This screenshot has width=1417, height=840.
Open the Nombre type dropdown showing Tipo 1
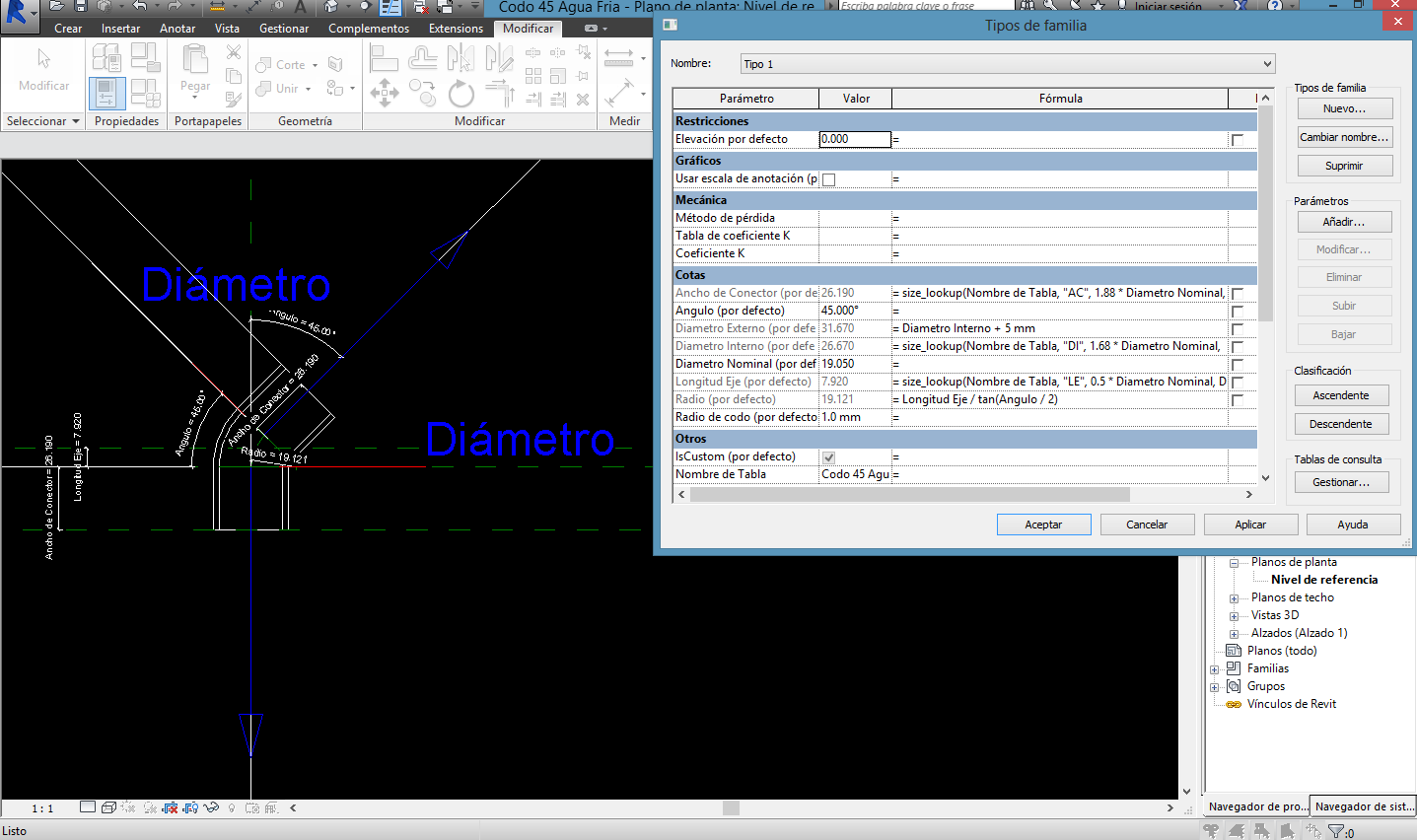[x=1008, y=64]
